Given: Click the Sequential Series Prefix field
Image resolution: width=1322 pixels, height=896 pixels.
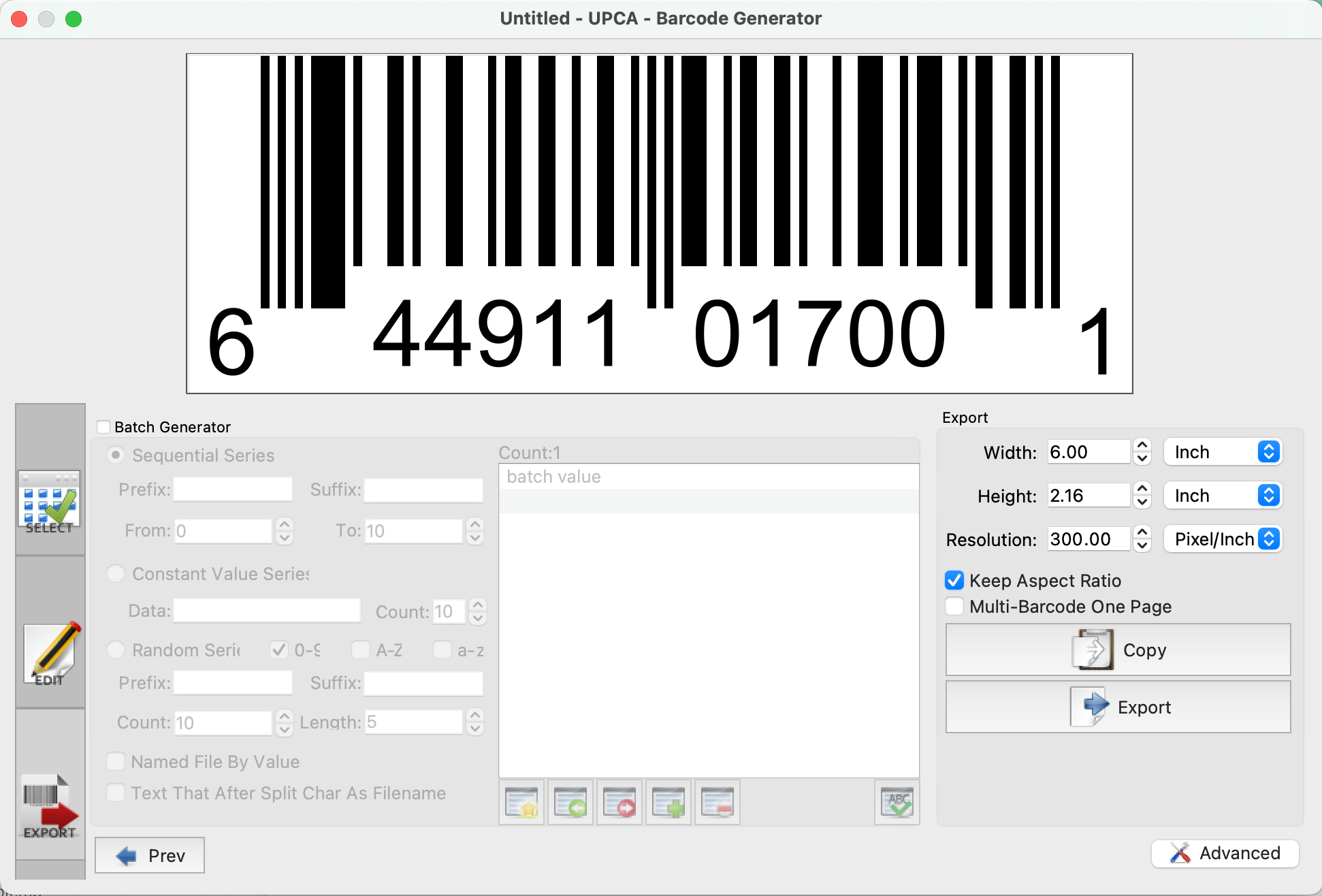Looking at the screenshot, I should tap(233, 490).
